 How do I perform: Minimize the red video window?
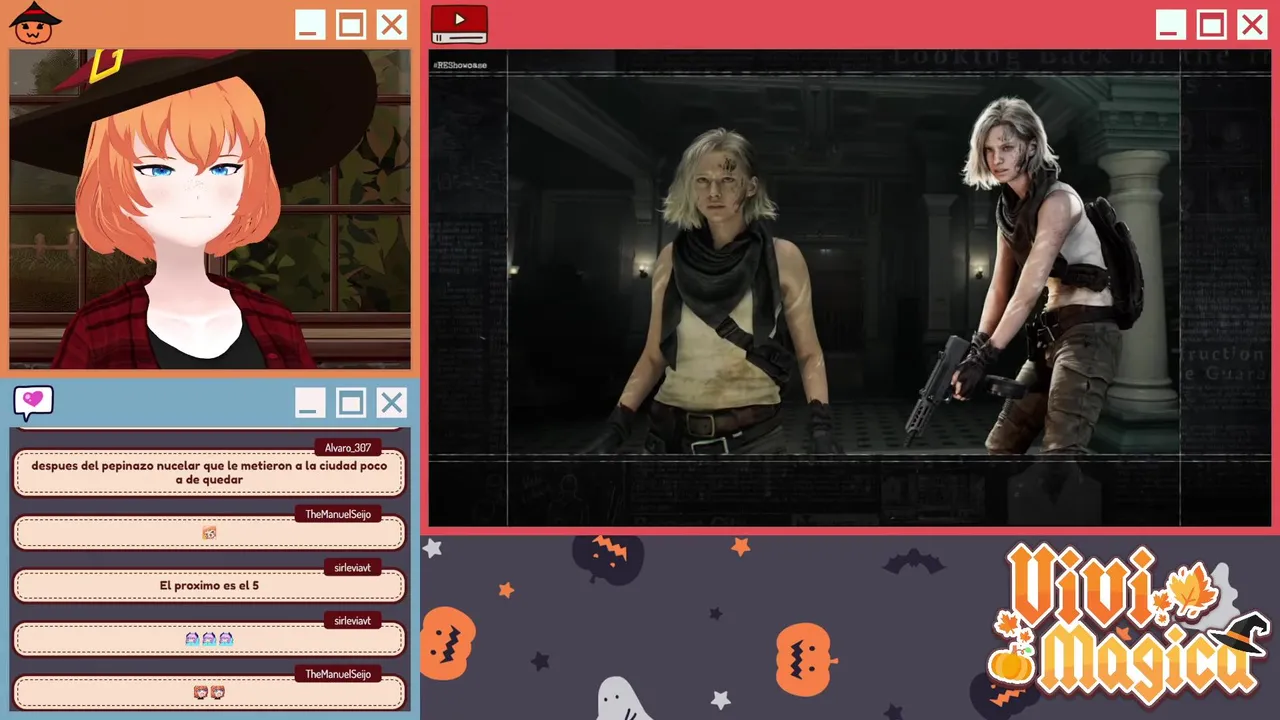tap(1170, 25)
